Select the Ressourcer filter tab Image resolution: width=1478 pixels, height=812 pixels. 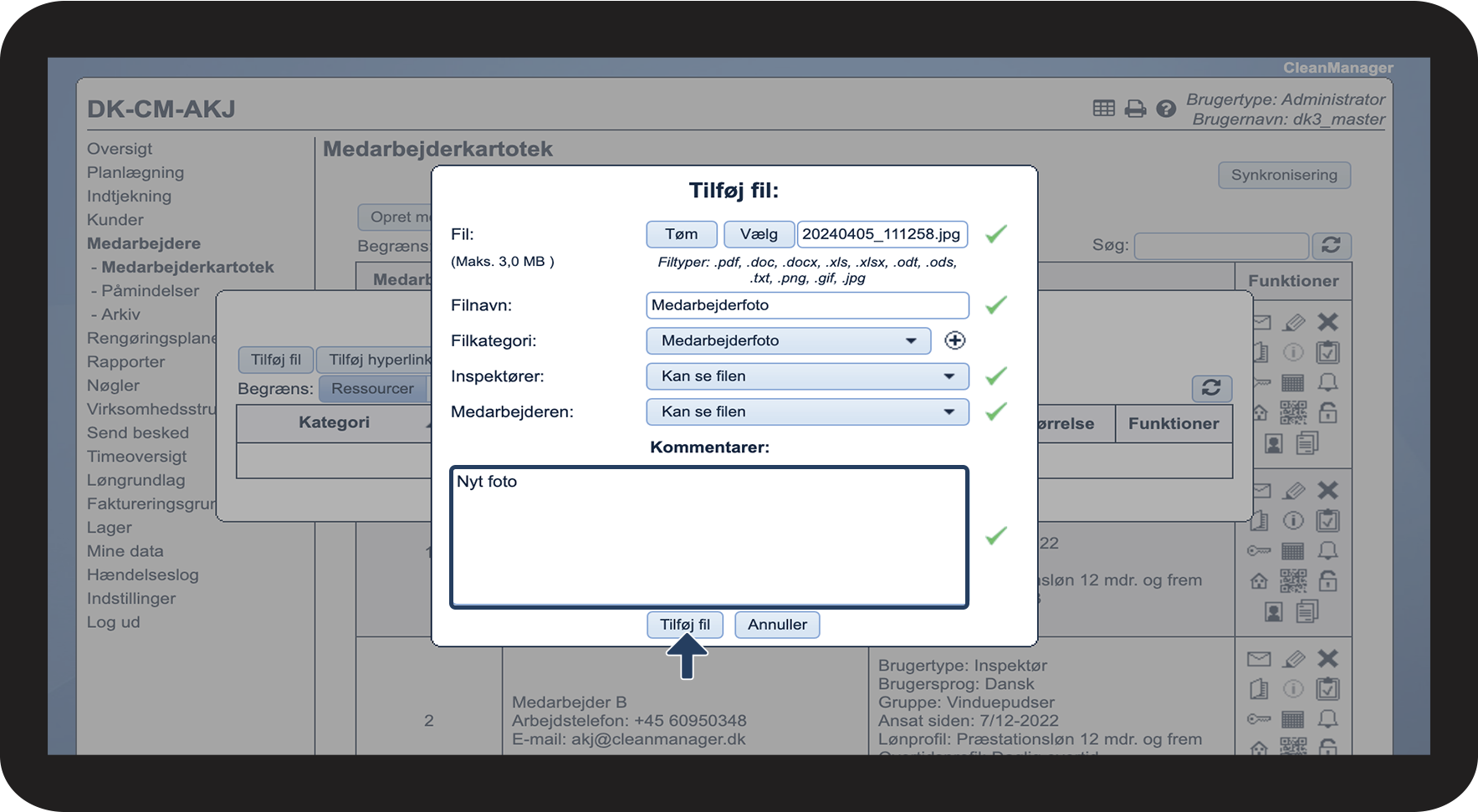pos(373,388)
